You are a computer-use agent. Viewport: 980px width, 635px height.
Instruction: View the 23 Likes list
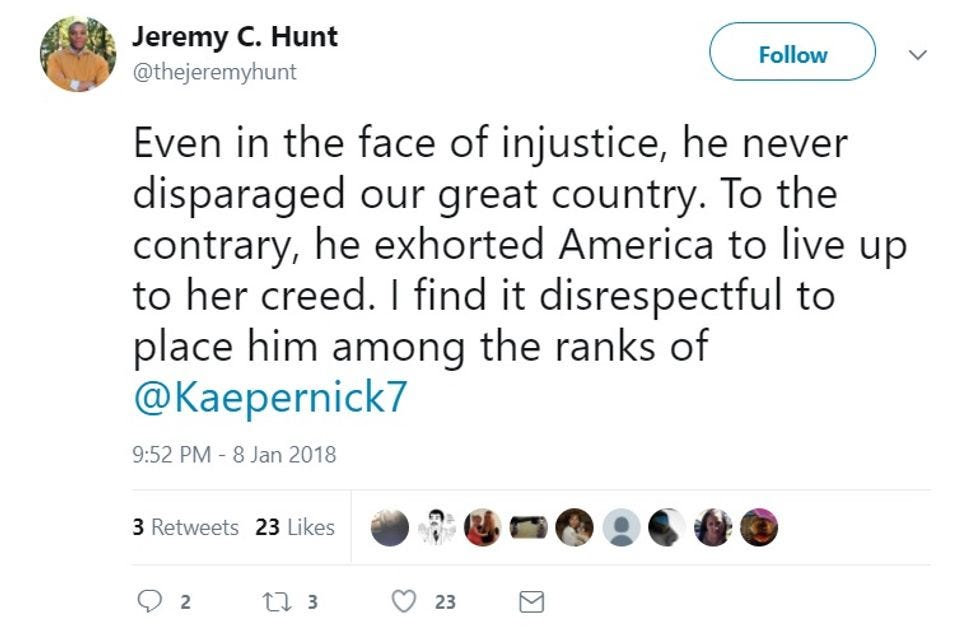pos(295,527)
